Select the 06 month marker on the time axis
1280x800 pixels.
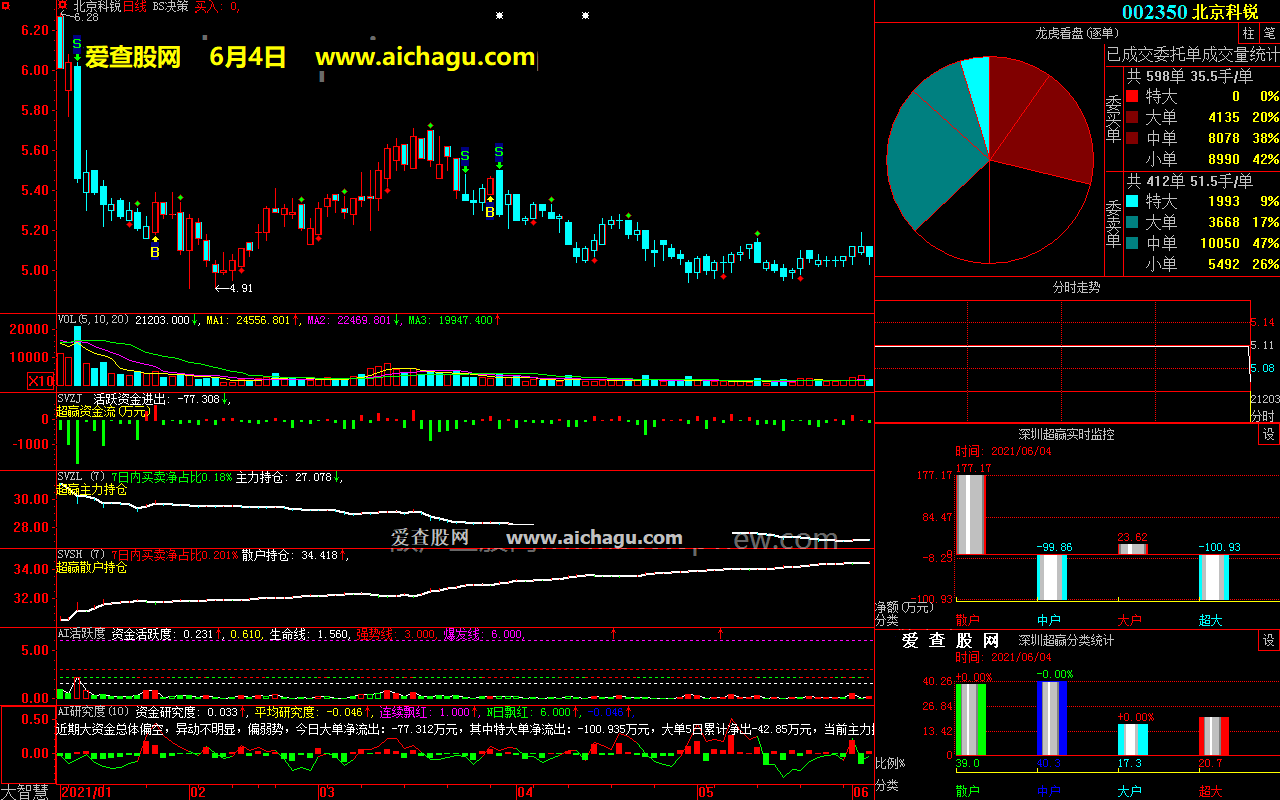tap(860, 792)
